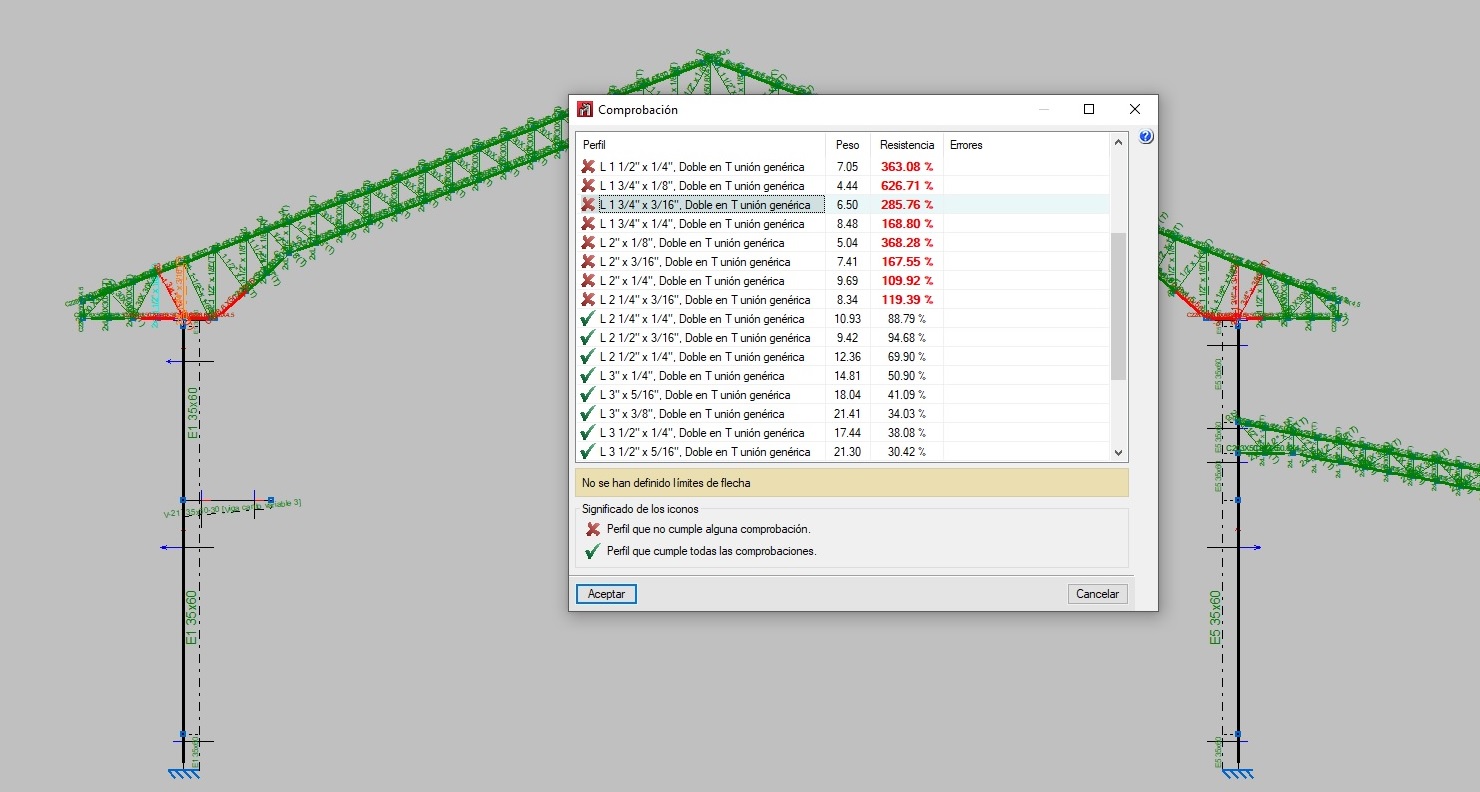Screen dimensions: 1480x792
Task: Click the pass icon on the L 3" x 5/16" row
Action: tap(588, 395)
